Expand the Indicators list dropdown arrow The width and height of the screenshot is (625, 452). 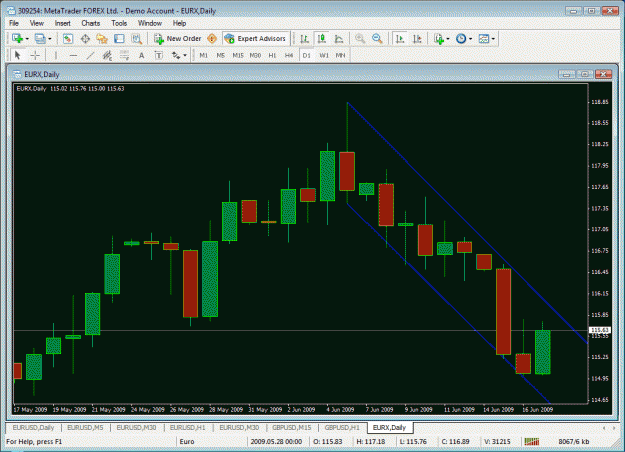pyautogui.click(x=448, y=39)
